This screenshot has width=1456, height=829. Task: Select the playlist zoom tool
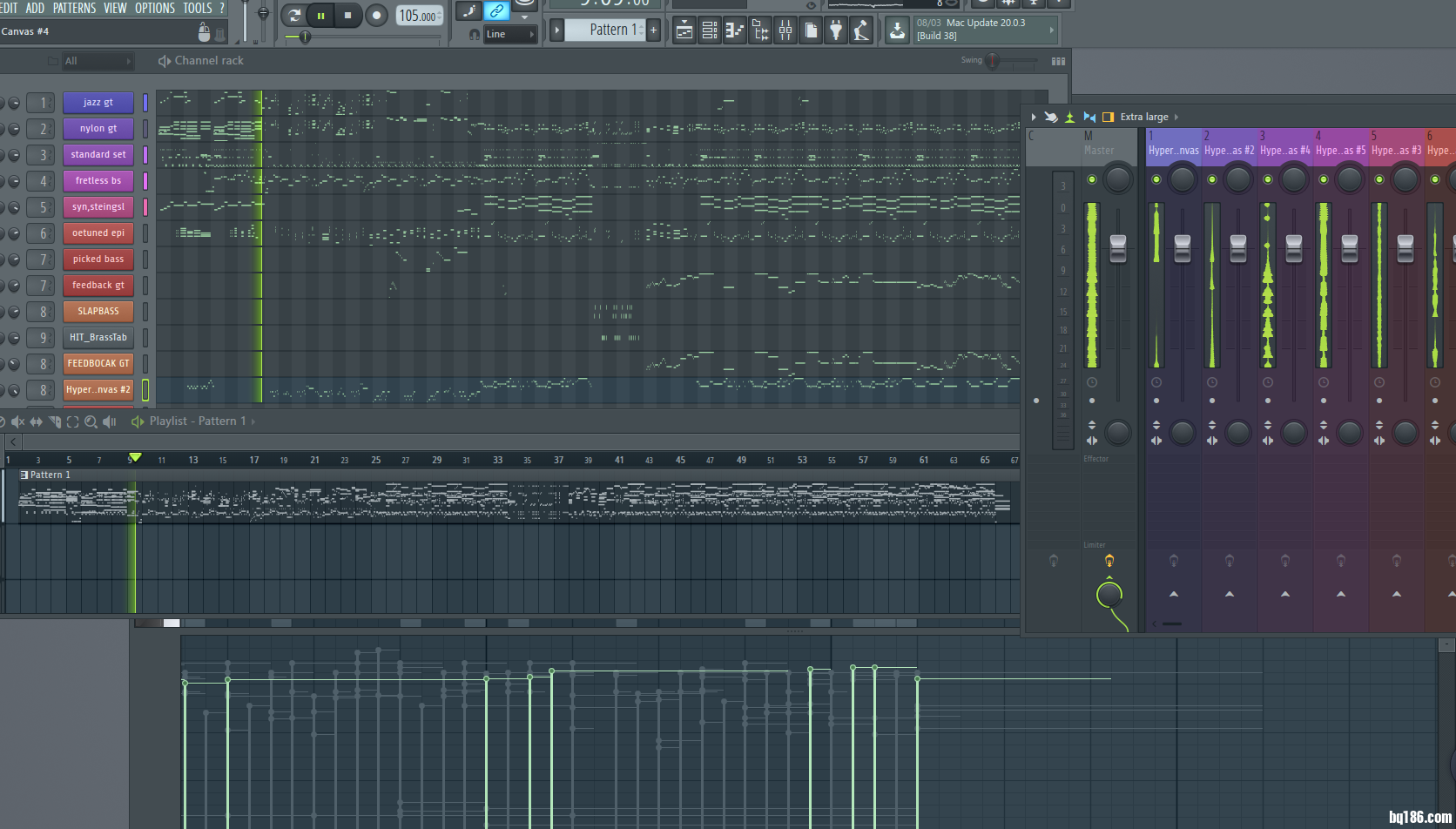pyautogui.click(x=91, y=421)
